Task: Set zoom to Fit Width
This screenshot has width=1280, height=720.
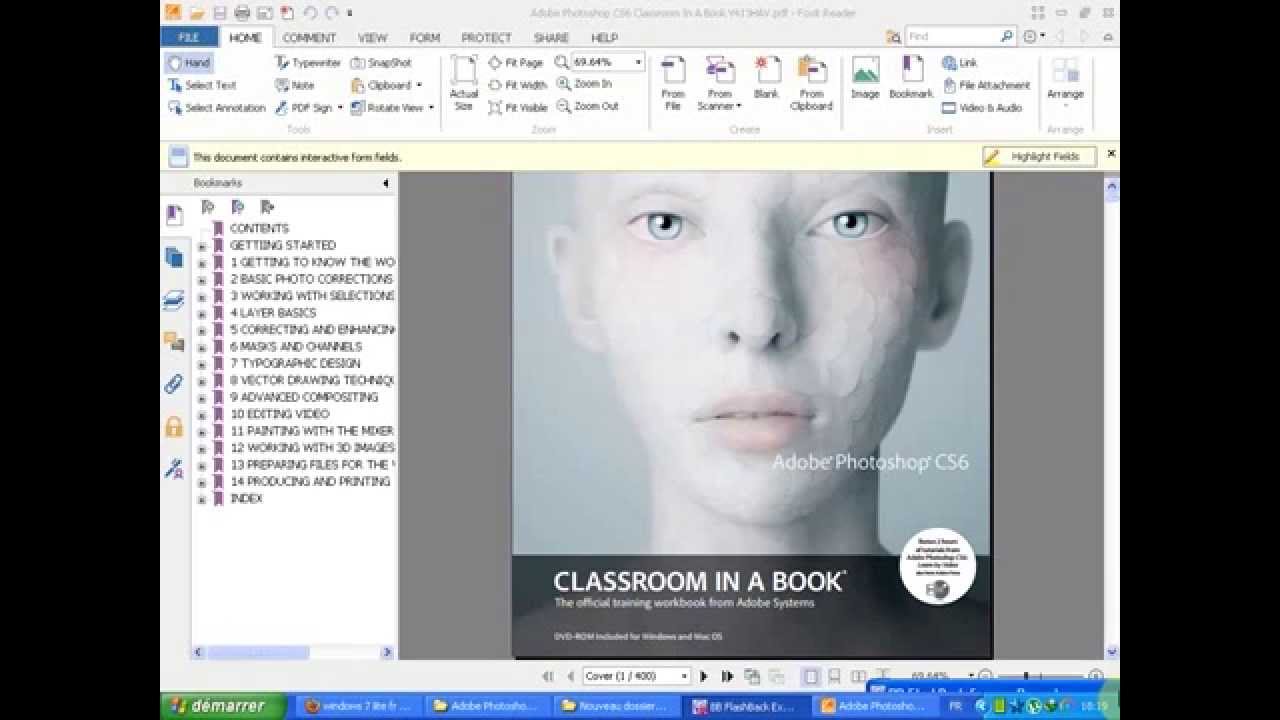Action: coord(517,85)
